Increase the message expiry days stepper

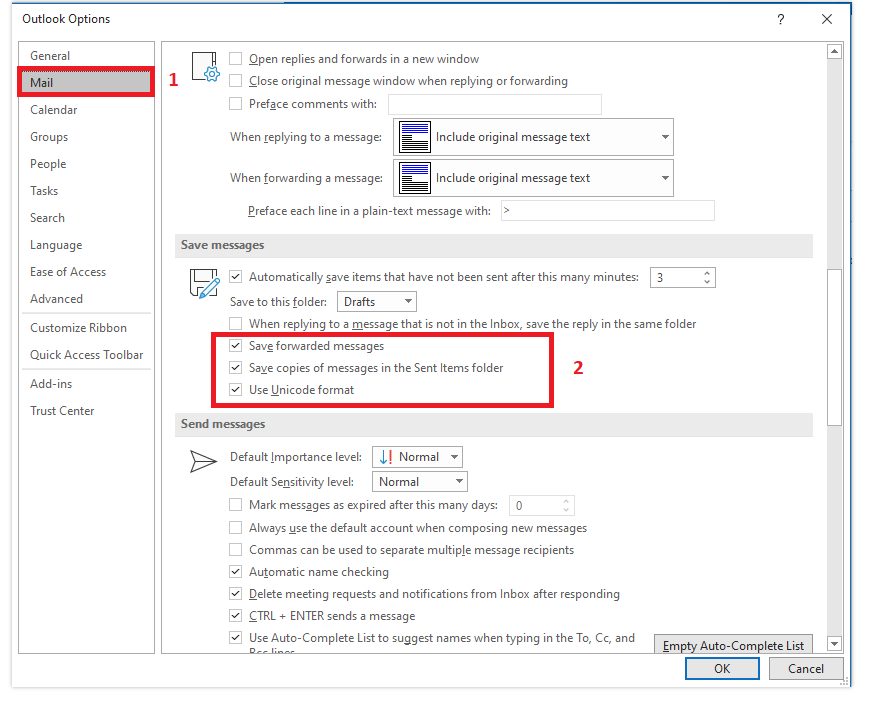click(565, 501)
